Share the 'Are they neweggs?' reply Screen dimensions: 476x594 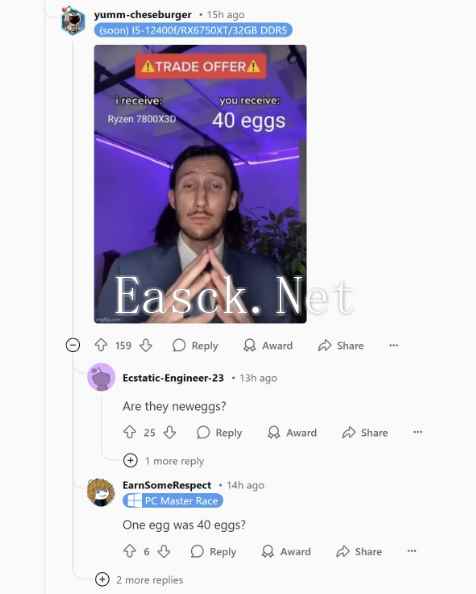pyautogui.click(x=365, y=432)
